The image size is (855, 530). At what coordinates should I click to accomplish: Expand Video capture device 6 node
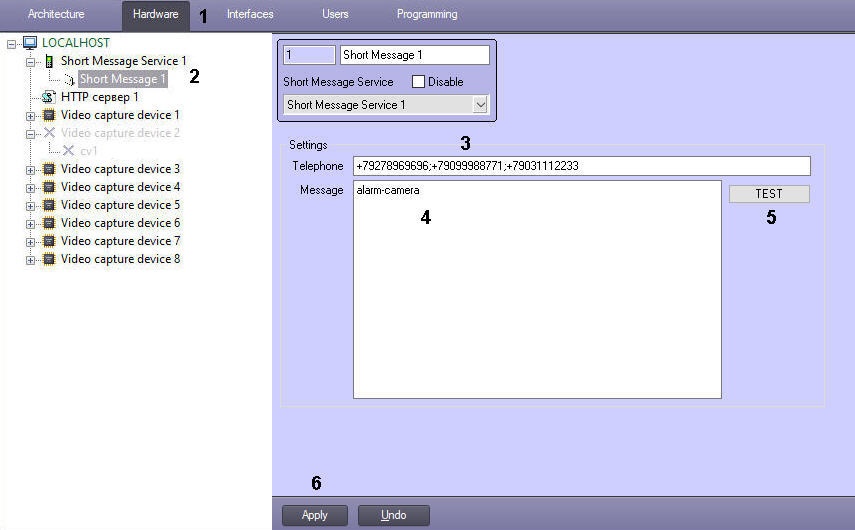[31, 224]
